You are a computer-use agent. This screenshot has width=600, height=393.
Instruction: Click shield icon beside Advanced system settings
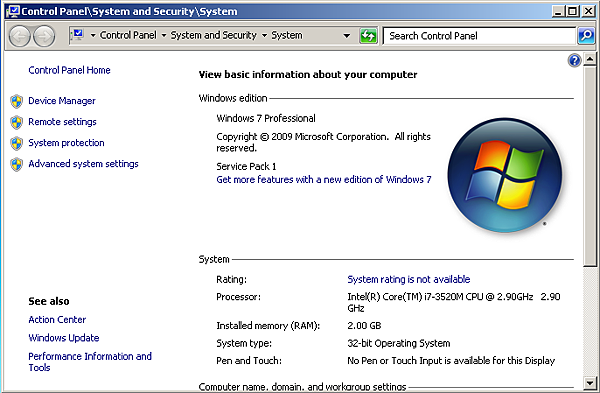pos(16,165)
